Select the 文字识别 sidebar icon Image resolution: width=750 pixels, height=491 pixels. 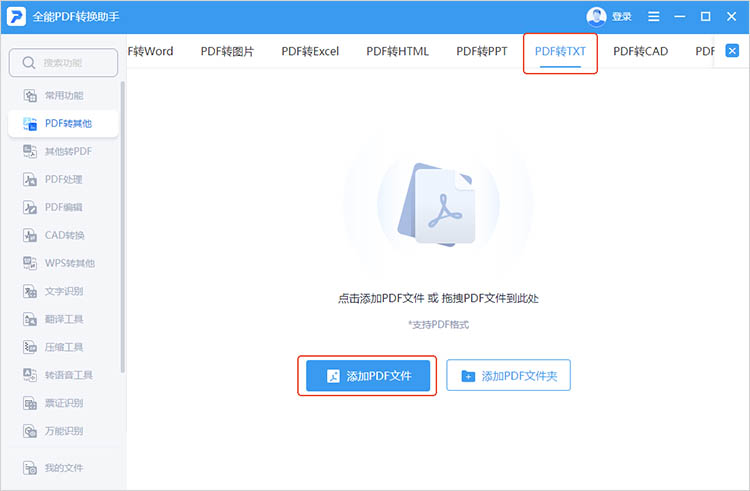click(30, 291)
